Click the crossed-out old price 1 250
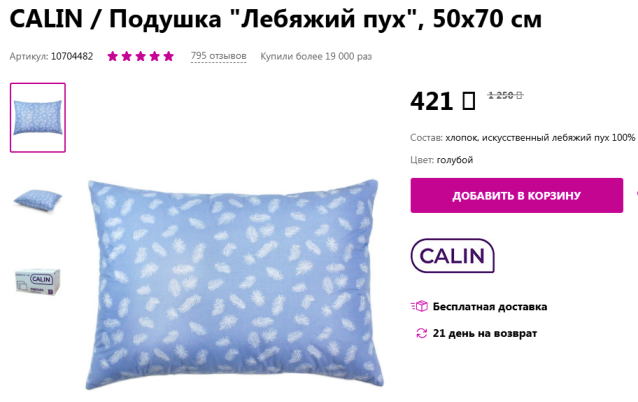 point(505,95)
